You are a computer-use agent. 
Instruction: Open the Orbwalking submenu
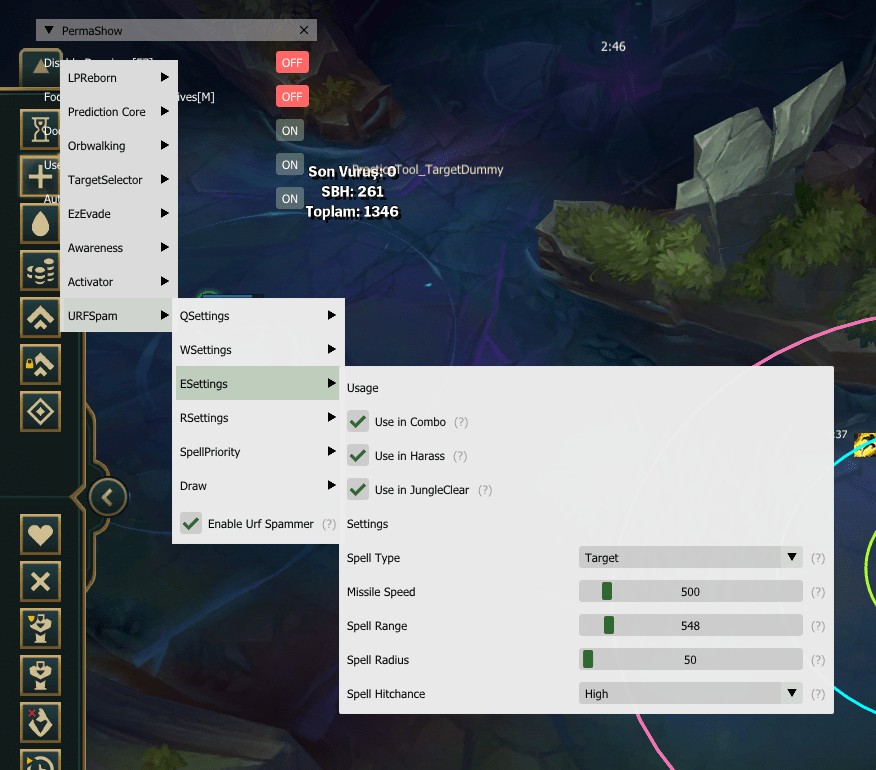119,146
